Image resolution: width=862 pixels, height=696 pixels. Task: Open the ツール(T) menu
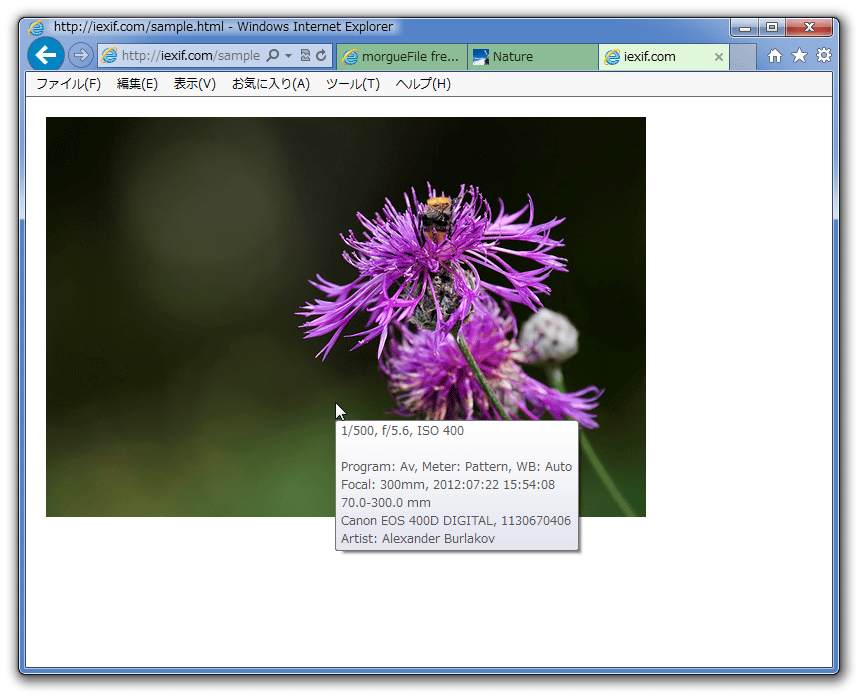click(x=352, y=84)
